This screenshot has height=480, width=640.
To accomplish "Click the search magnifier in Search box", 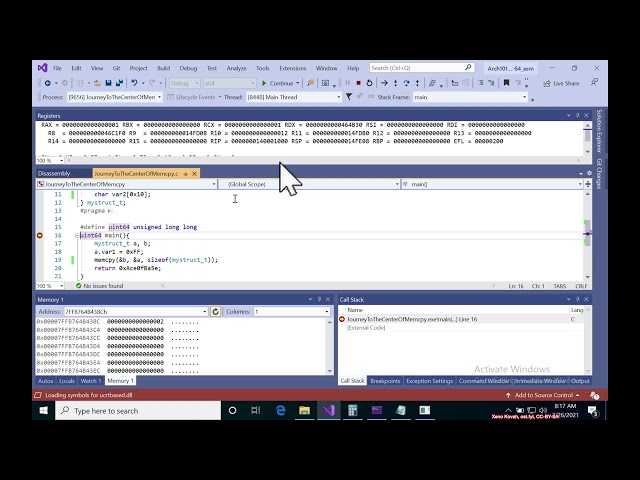I will (468, 67).
